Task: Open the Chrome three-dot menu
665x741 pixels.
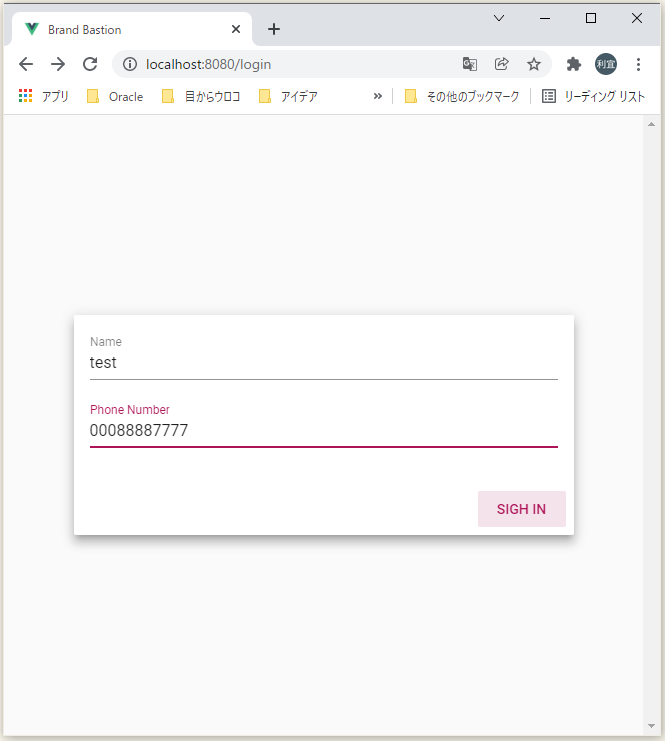Action: coord(638,64)
